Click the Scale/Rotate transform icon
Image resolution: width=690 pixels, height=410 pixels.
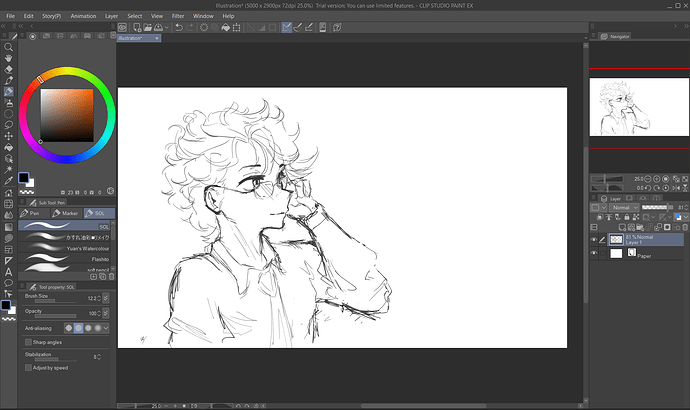[236, 27]
